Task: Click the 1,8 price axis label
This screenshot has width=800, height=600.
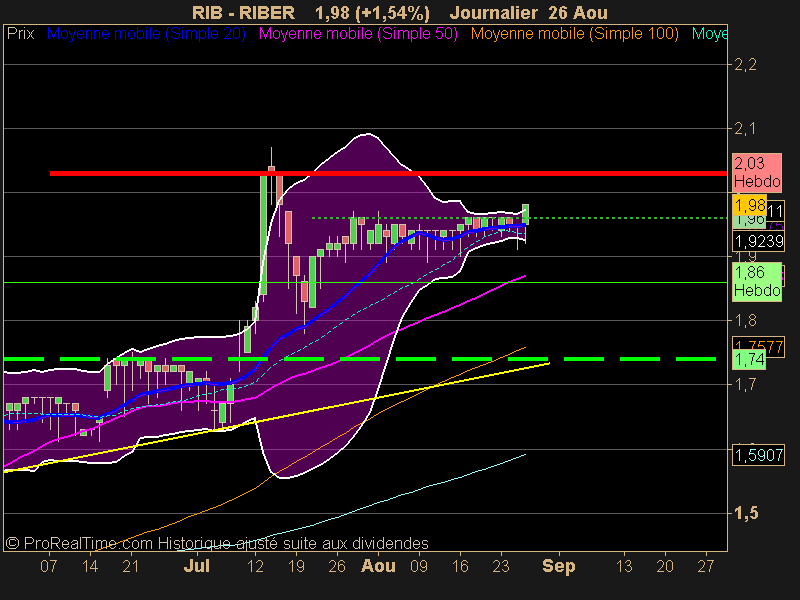Action: click(745, 320)
